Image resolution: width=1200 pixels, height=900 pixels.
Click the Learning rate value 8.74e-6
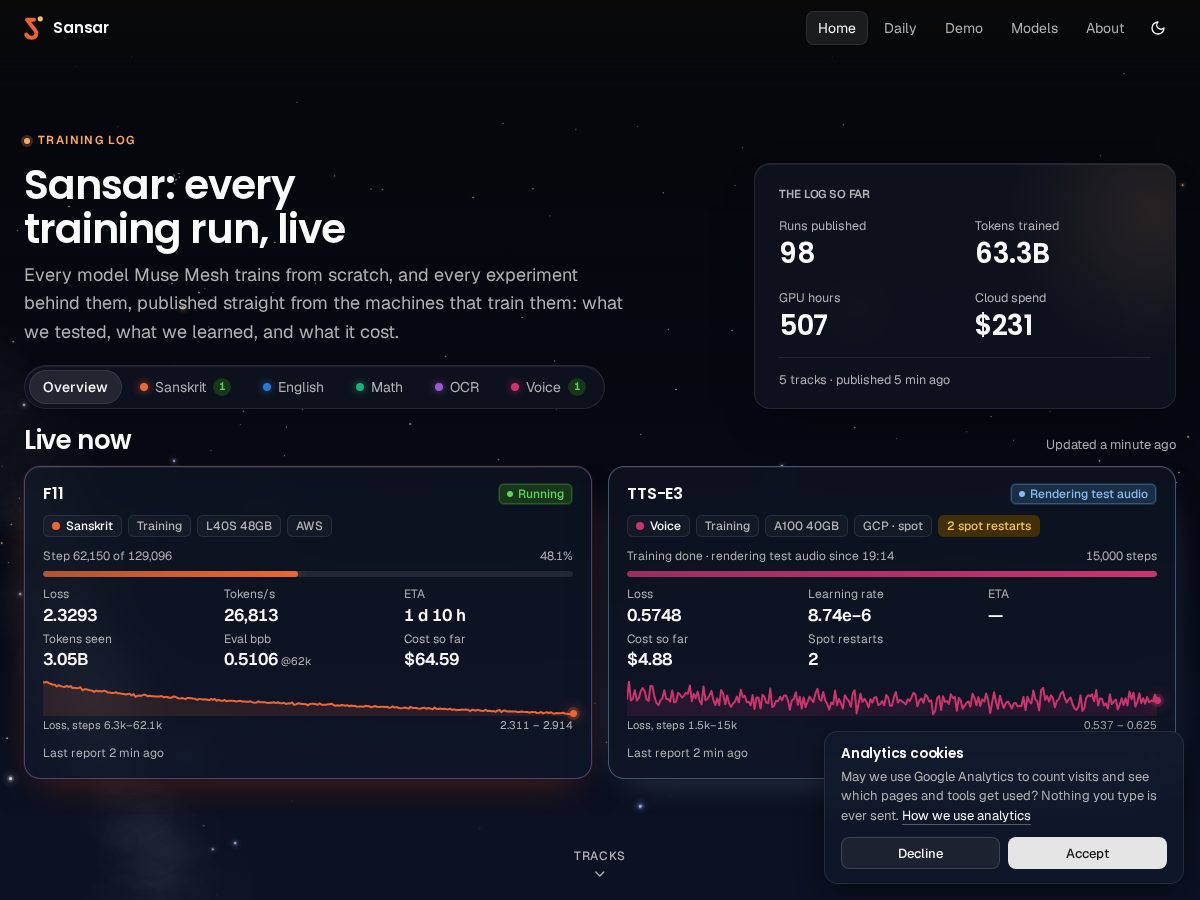tap(839, 615)
